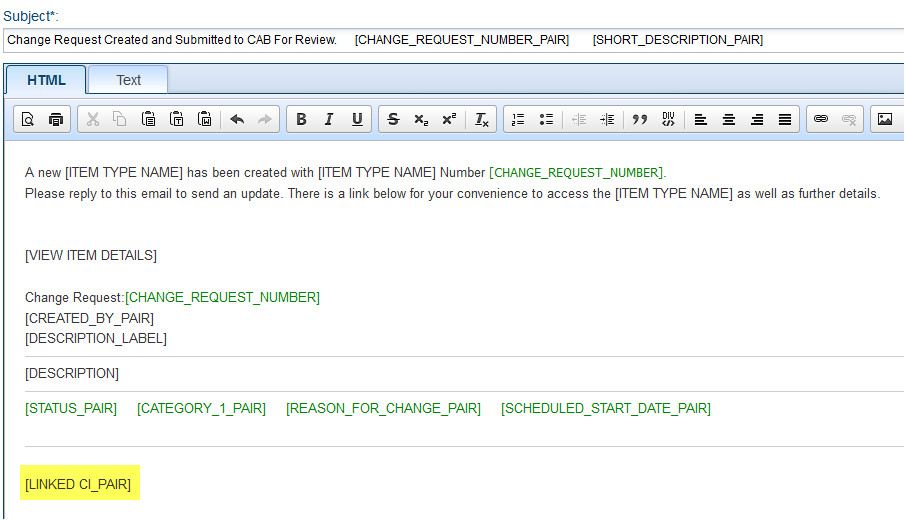
Task: Click the Paste clipboard icon
Action: click(x=148, y=119)
